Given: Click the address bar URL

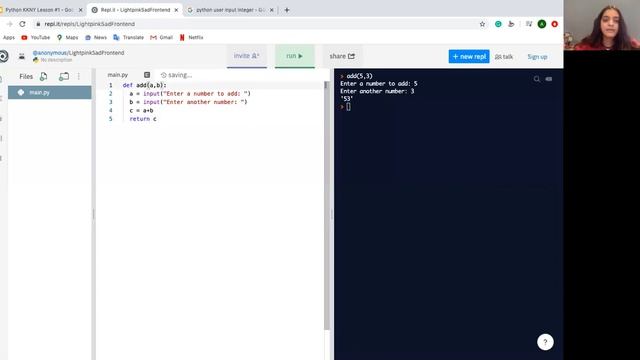Looking at the screenshot, I should (89, 24).
